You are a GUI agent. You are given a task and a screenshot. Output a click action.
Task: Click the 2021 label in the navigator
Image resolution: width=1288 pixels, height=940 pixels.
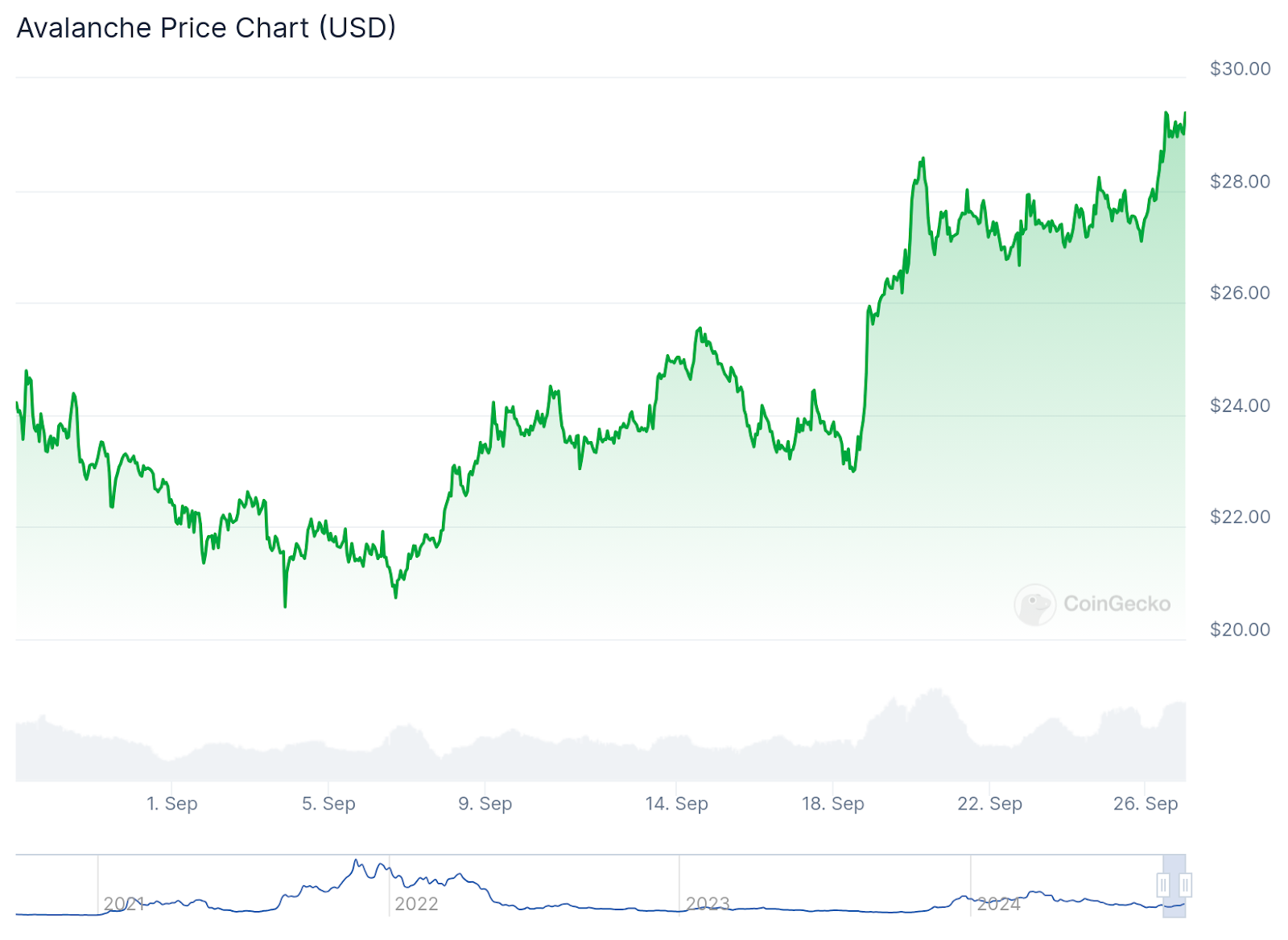(124, 904)
